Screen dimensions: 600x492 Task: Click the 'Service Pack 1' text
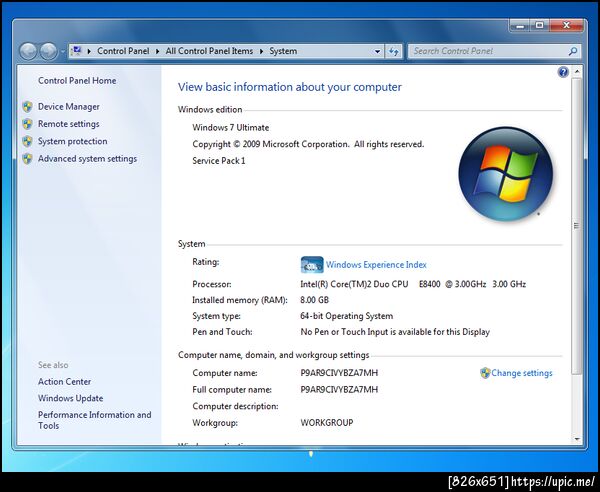pyautogui.click(x=219, y=161)
